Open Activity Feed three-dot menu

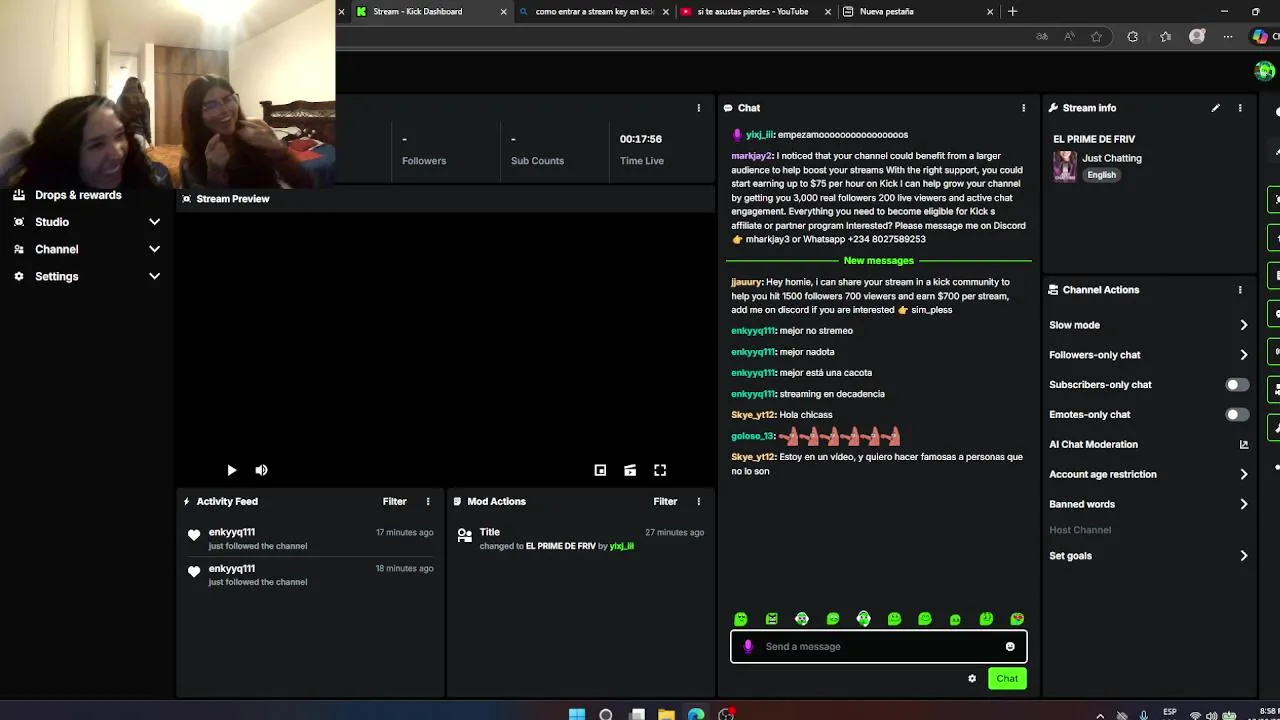[x=428, y=501]
